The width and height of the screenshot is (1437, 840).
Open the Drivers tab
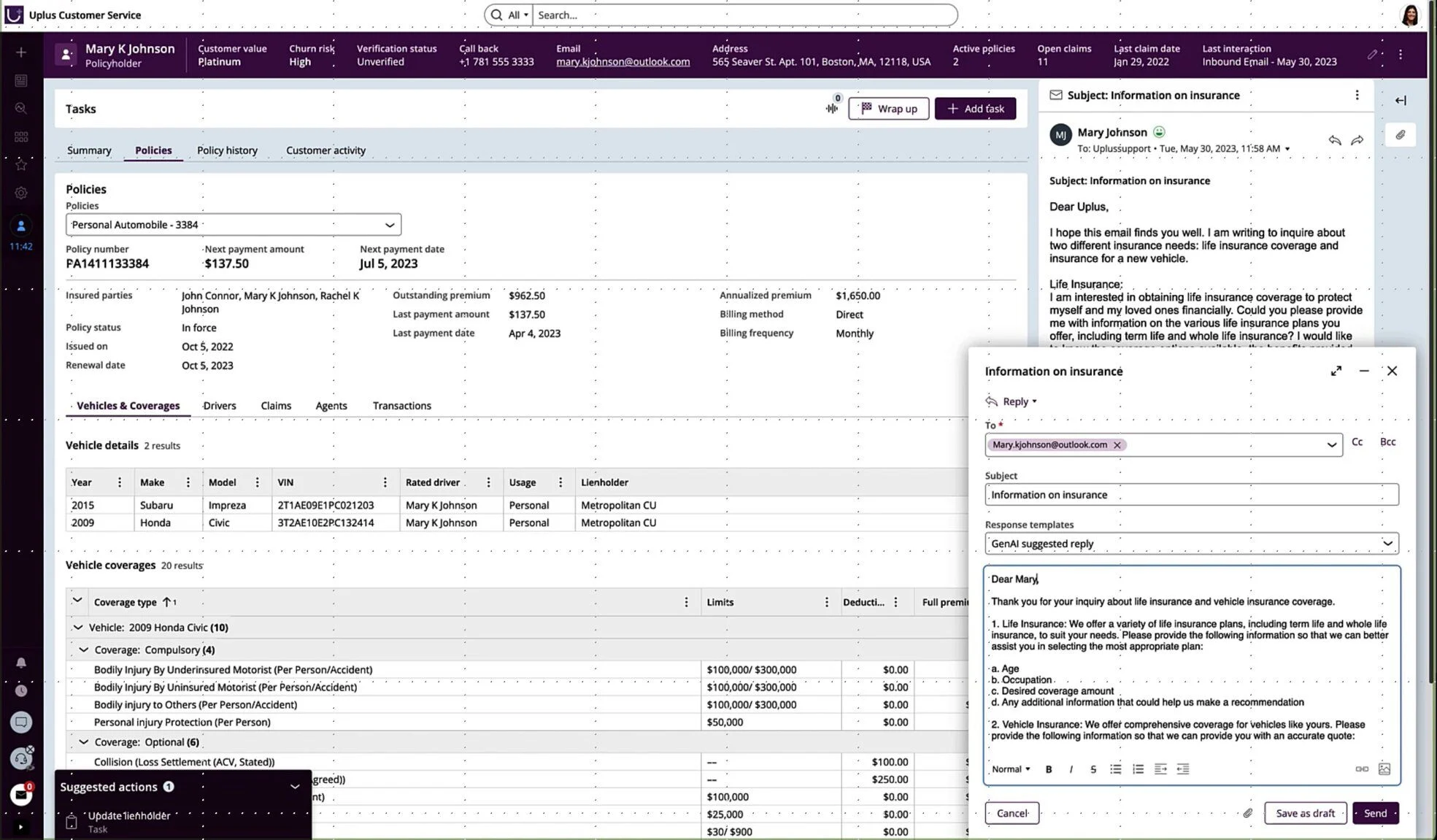pyautogui.click(x=220, y=406)
